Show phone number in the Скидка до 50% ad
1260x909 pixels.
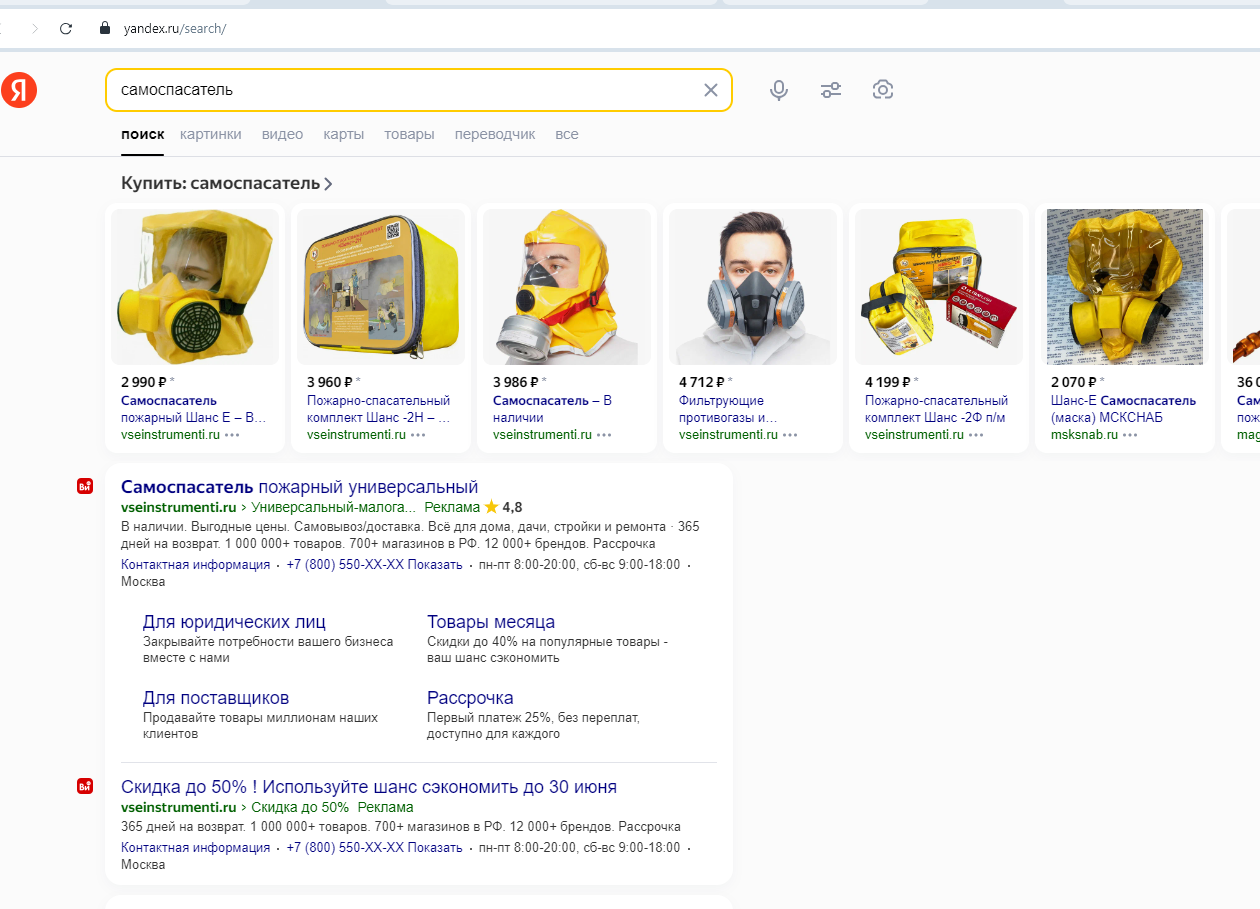click(x=374, y=847)
